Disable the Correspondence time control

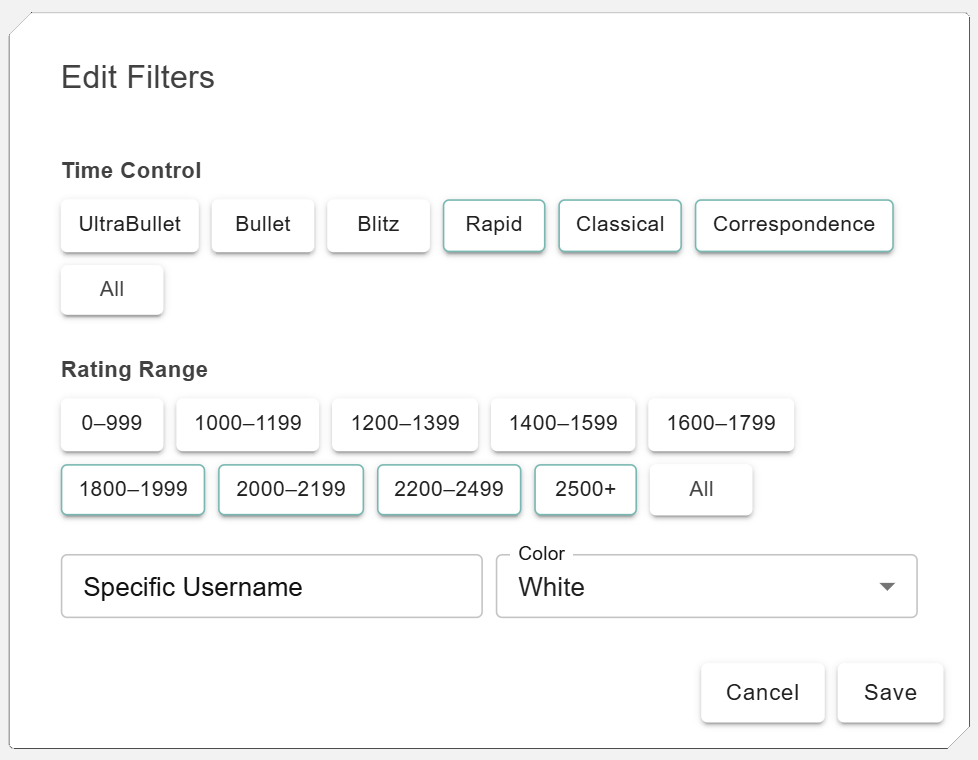pos(794,225)
